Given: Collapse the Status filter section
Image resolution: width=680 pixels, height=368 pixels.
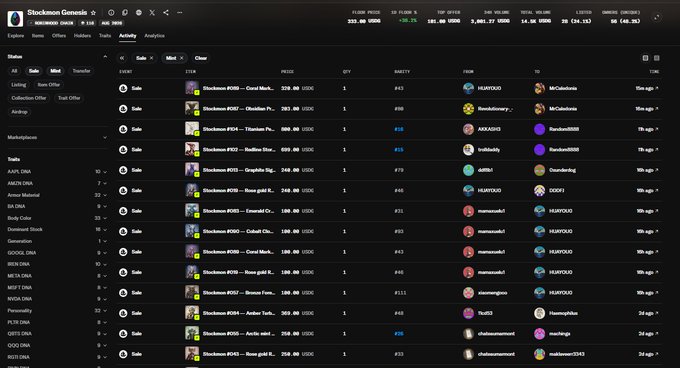Looking at the screenshot, I should [x=105, y=57].
